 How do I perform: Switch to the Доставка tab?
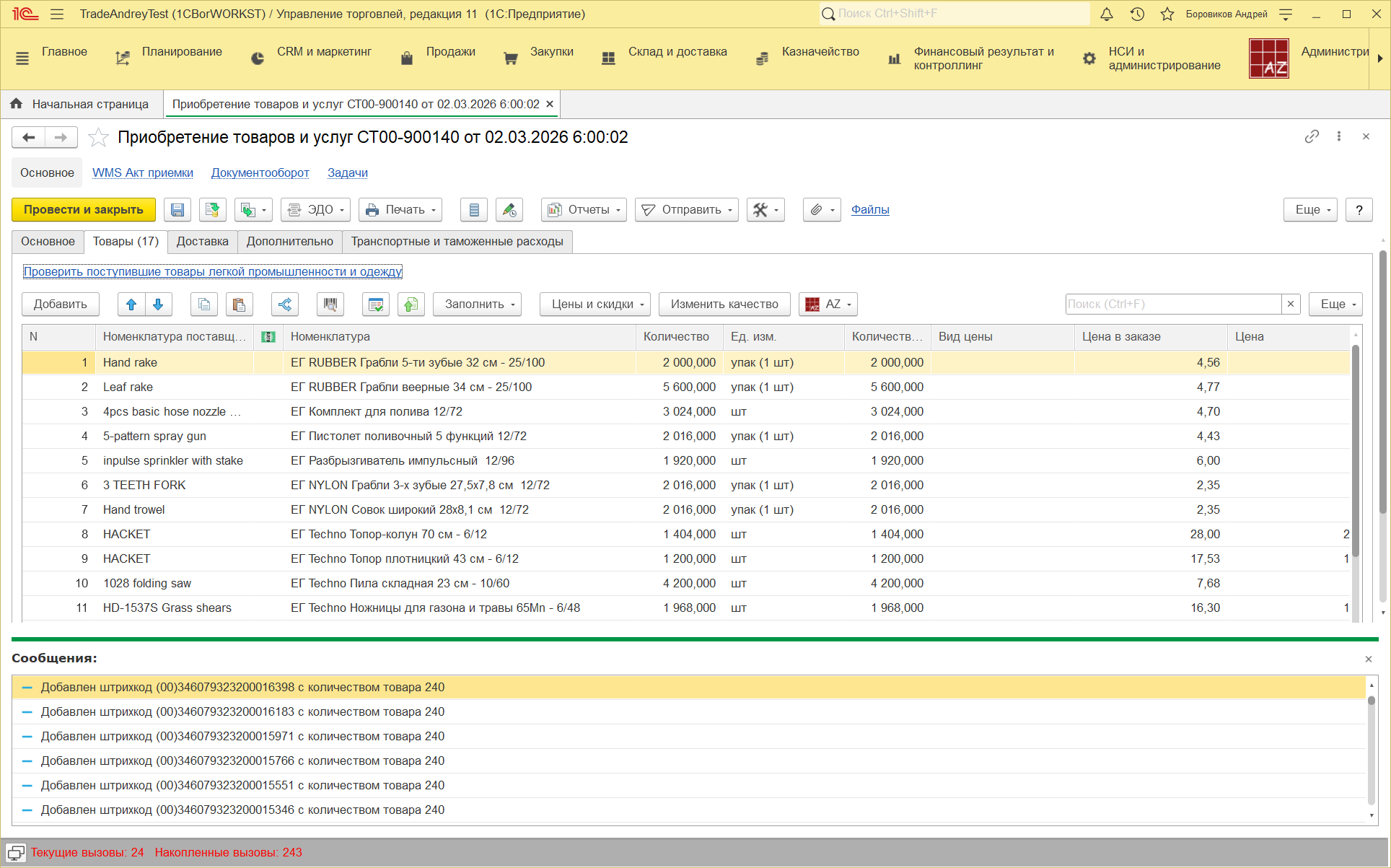[x=202, y=242]
